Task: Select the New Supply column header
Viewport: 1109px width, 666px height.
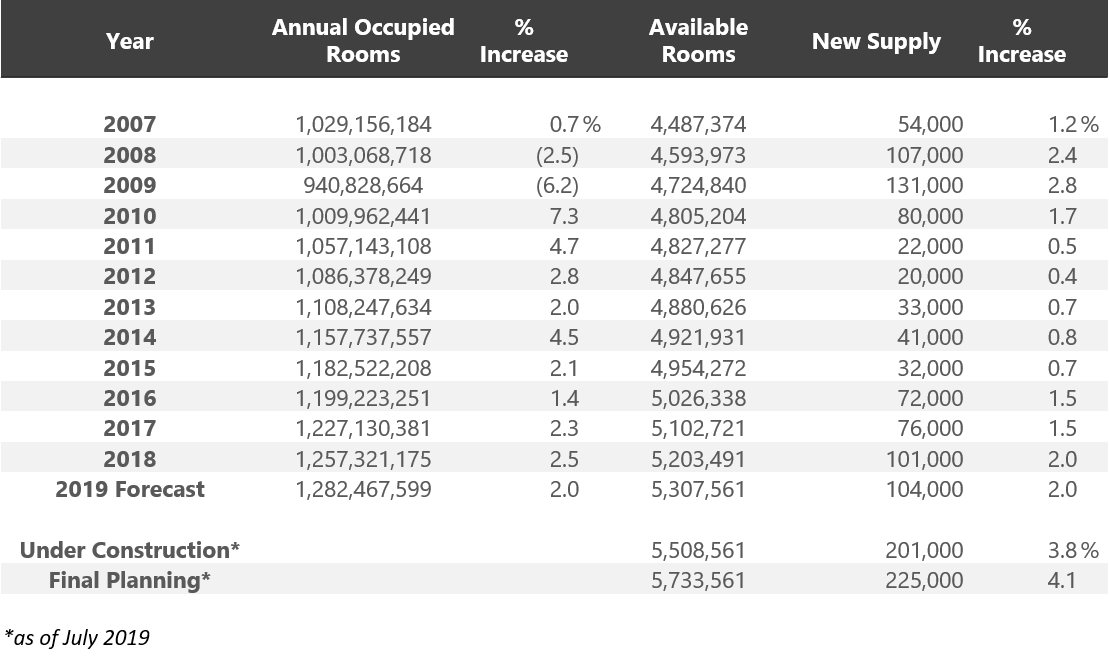Action: 876,41
